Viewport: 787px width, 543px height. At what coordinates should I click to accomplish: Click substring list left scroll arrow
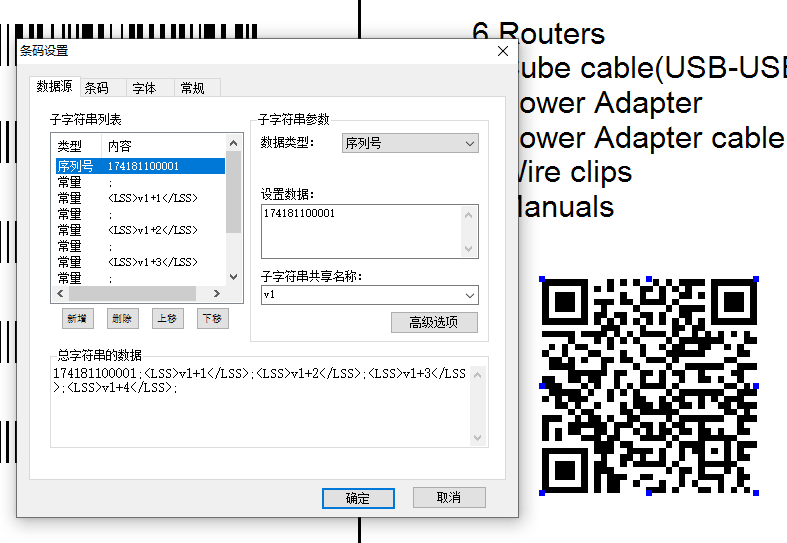point(61,294)
